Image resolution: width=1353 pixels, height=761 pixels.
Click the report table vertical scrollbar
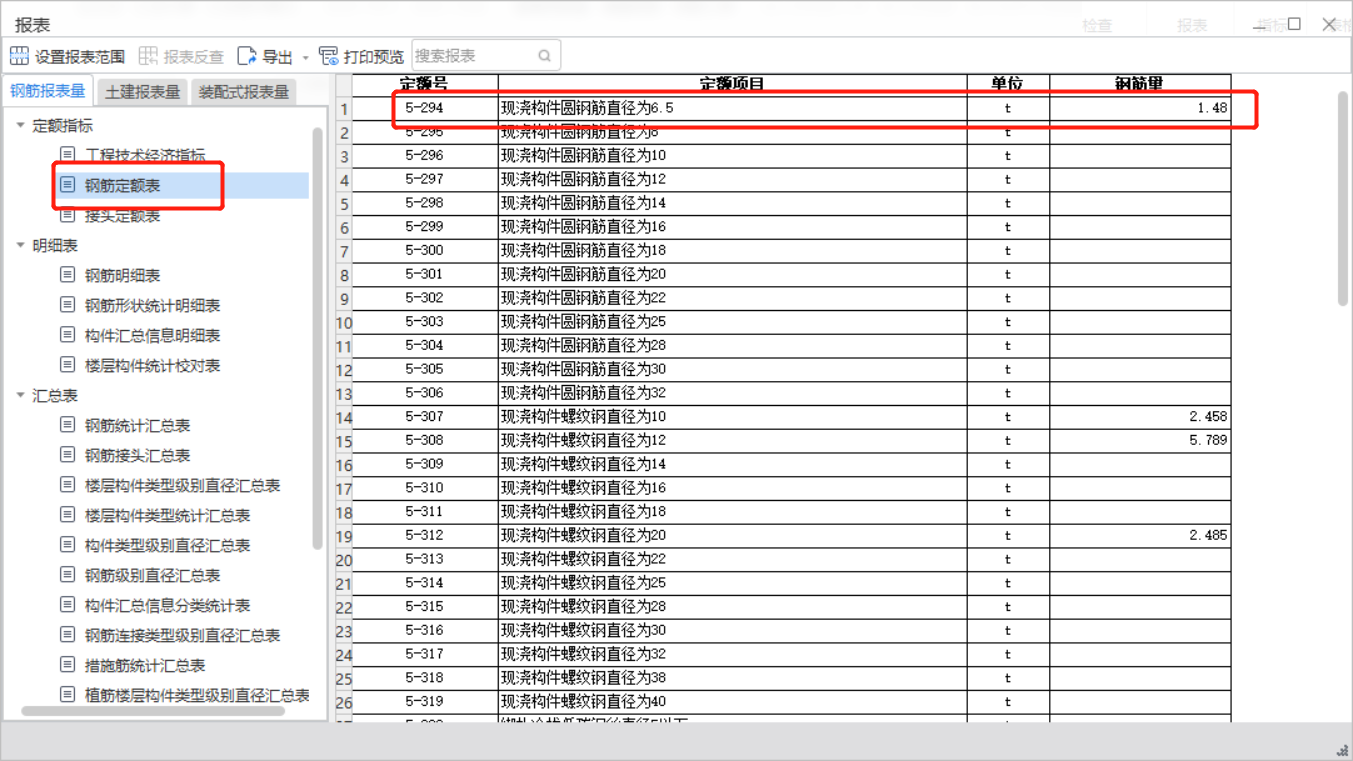point(1343,198)
